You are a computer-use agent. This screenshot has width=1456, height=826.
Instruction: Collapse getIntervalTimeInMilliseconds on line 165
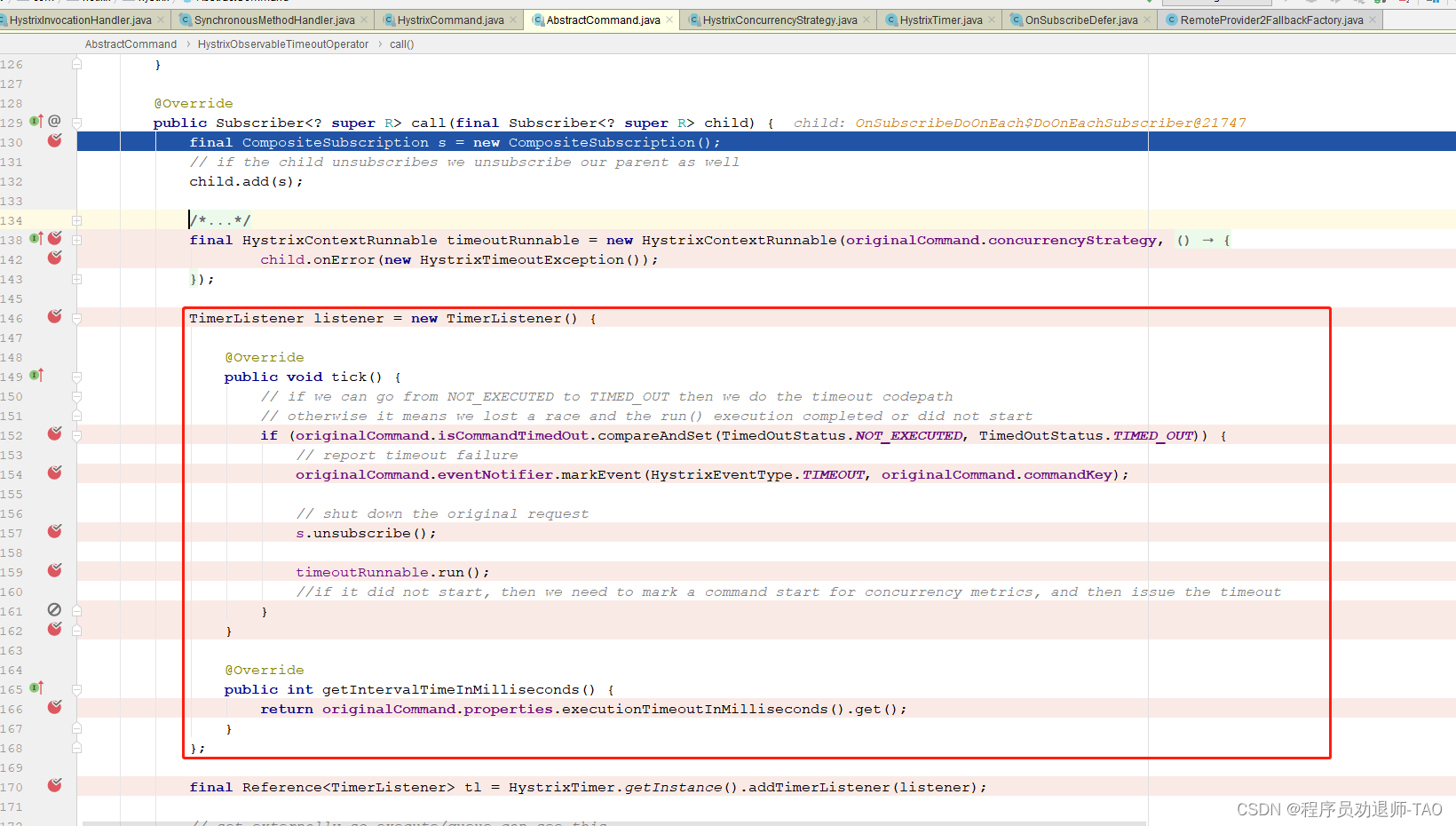[77, 689]
